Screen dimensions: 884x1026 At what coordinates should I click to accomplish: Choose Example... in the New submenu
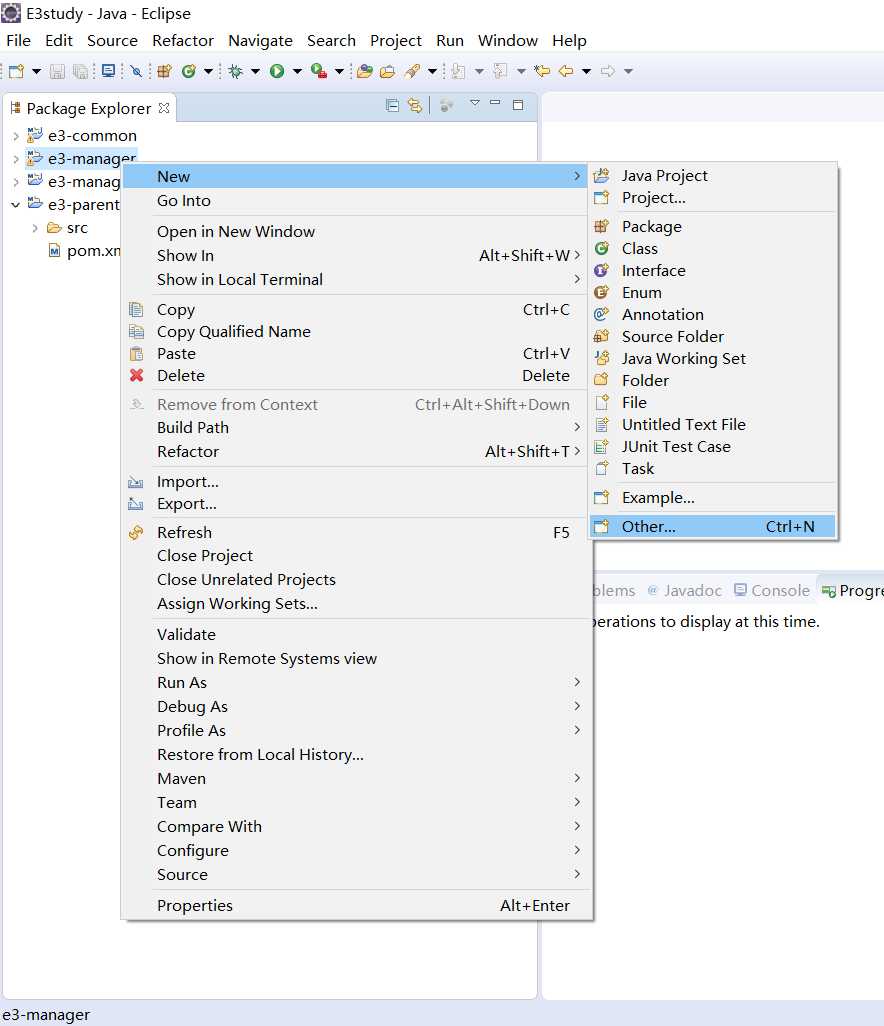click(713, 497)
